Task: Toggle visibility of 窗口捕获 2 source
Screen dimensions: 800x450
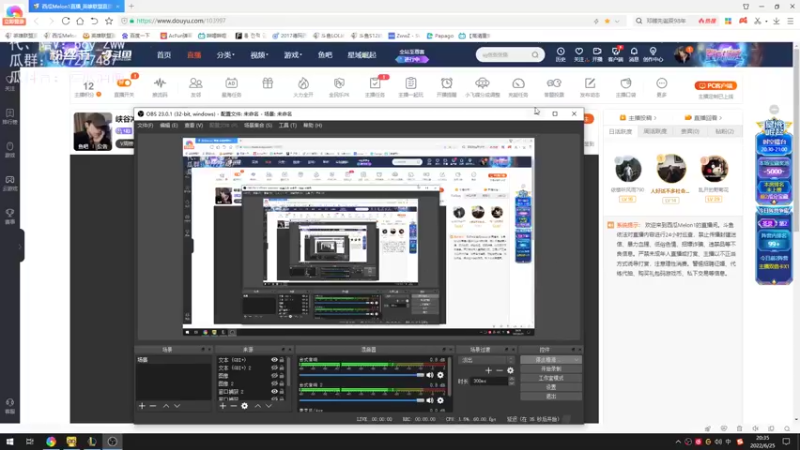Action: click(x=274, y=391)
